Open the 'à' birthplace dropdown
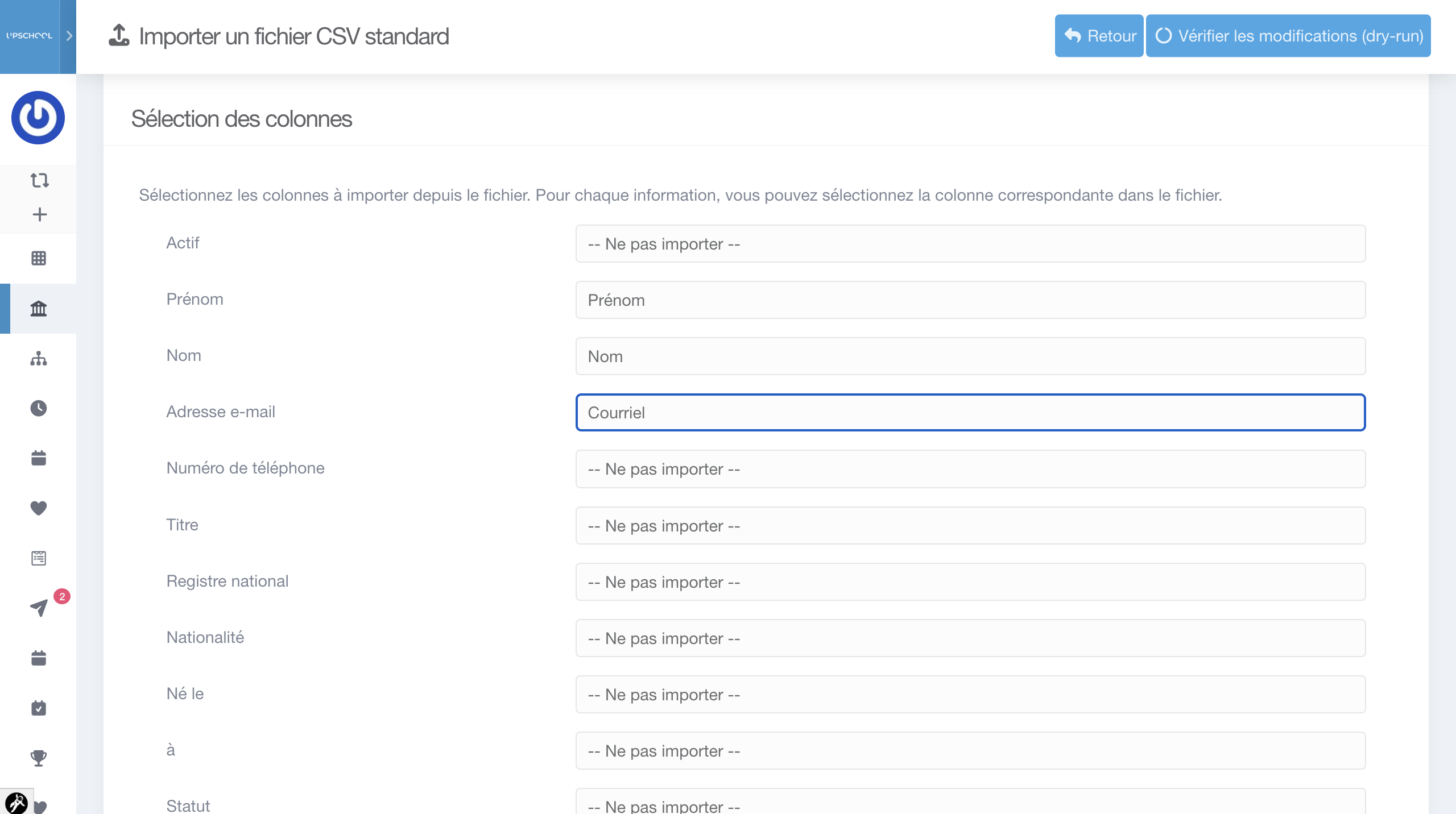Image resolution: width=1456 pixels, height=814 pixels. 970,751
